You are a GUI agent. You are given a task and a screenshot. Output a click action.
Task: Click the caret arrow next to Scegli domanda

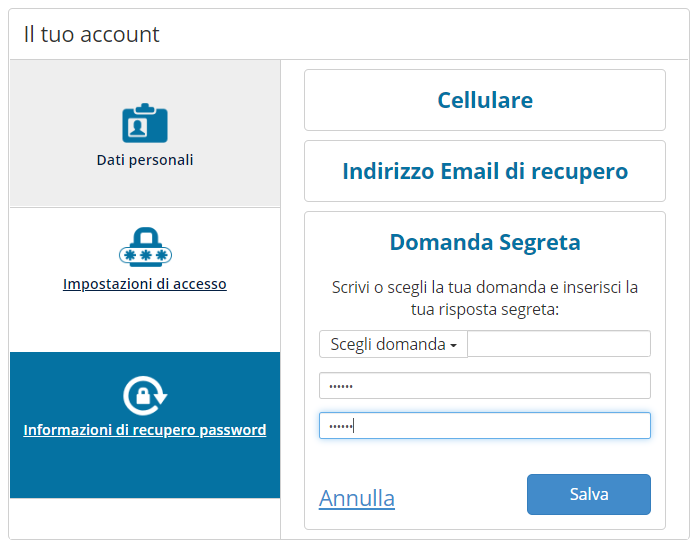453,345
